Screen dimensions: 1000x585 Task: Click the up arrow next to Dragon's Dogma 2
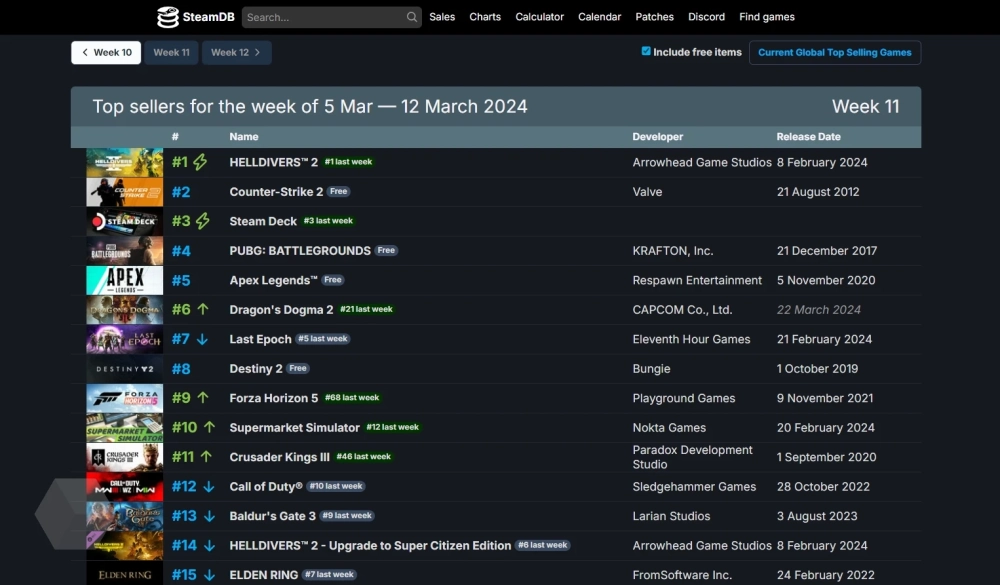pos(203,310)
